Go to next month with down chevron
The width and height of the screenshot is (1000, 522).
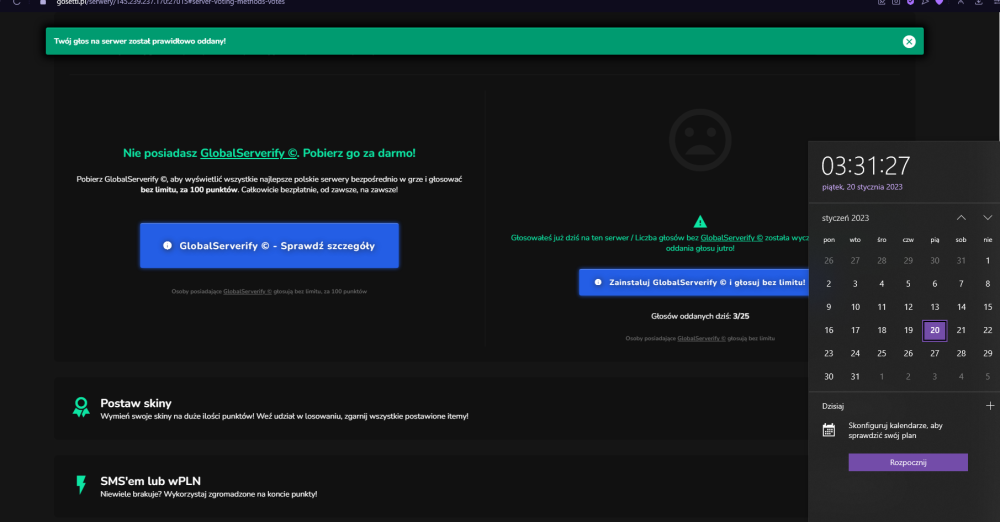pyautogui.click(x=987, y=218)
